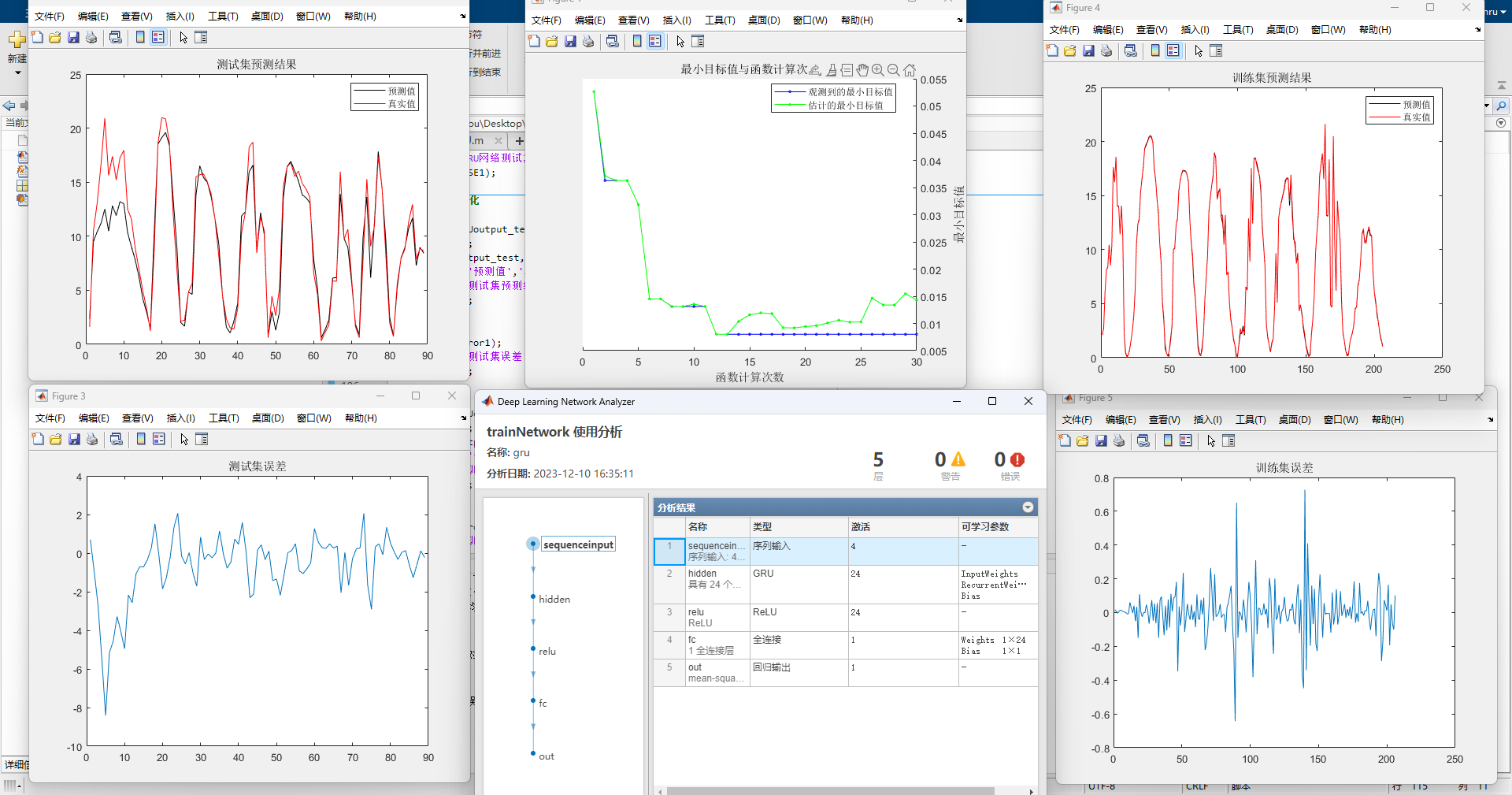Collapse the 分析结果 panel using its chevron
1512x795 pixels.
tap(1028, 507)
